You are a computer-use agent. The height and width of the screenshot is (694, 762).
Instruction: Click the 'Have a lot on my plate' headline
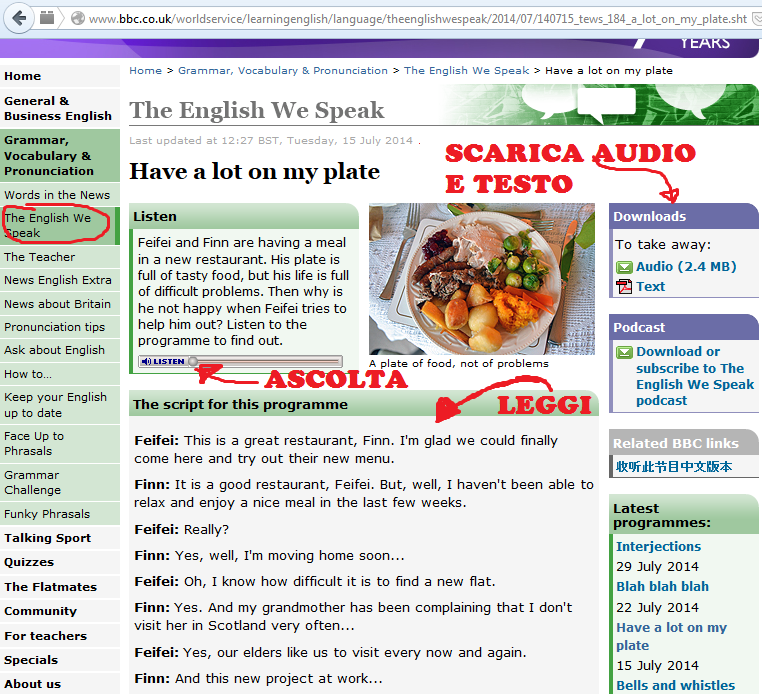[x=254, y=171]
